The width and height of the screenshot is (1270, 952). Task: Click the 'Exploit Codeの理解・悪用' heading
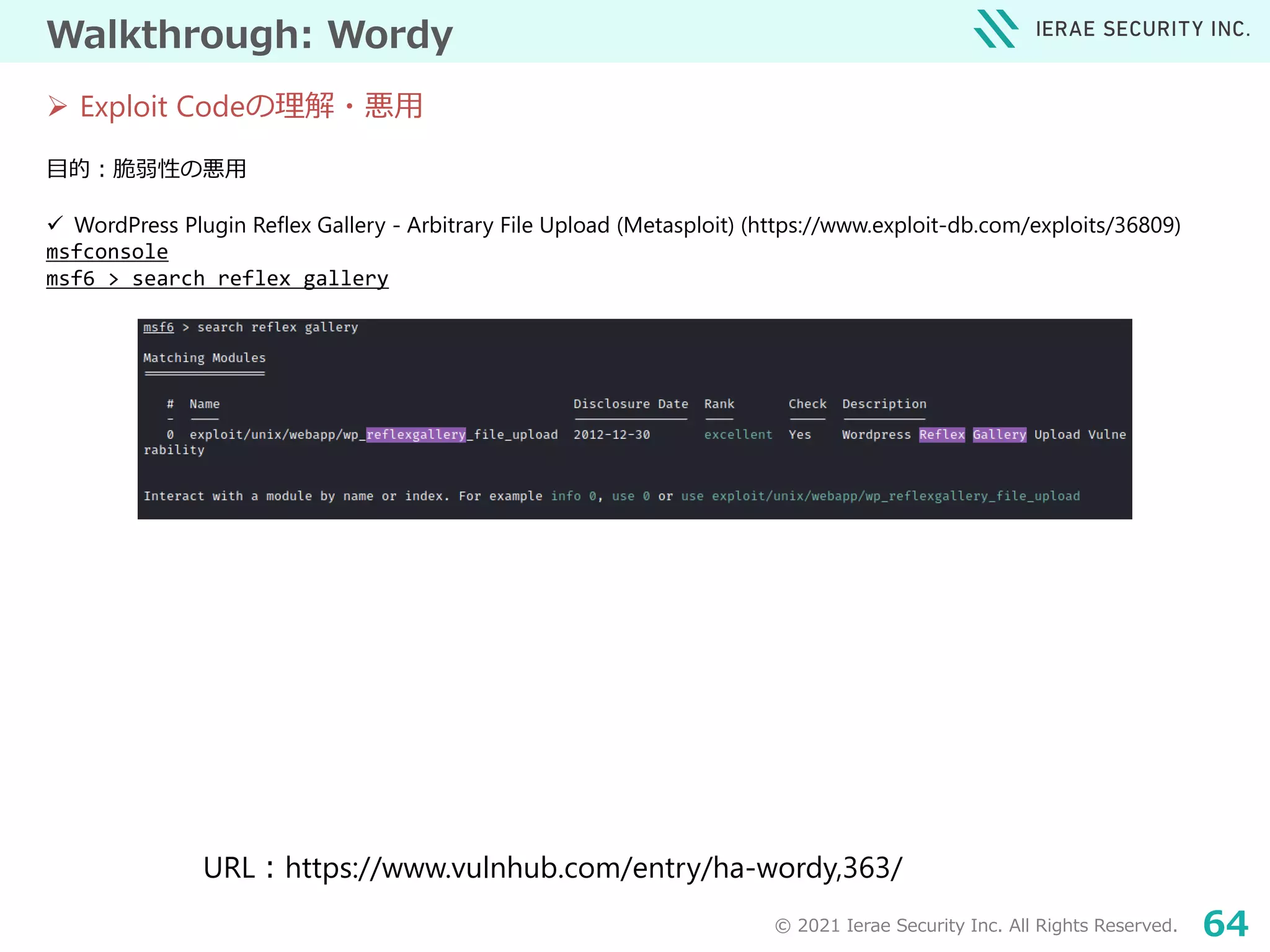(252, 106)
